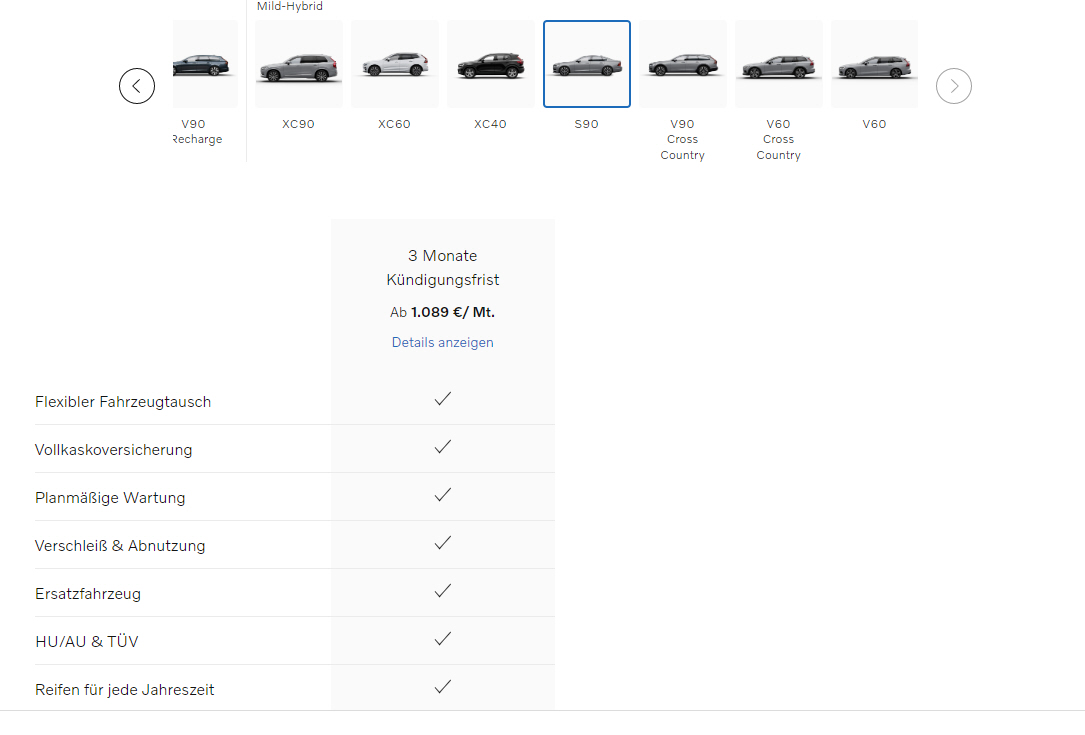The width and height of the screenshot is (1085, 735).
Task: Select the V90 Recharge car image
Action: 205,65
